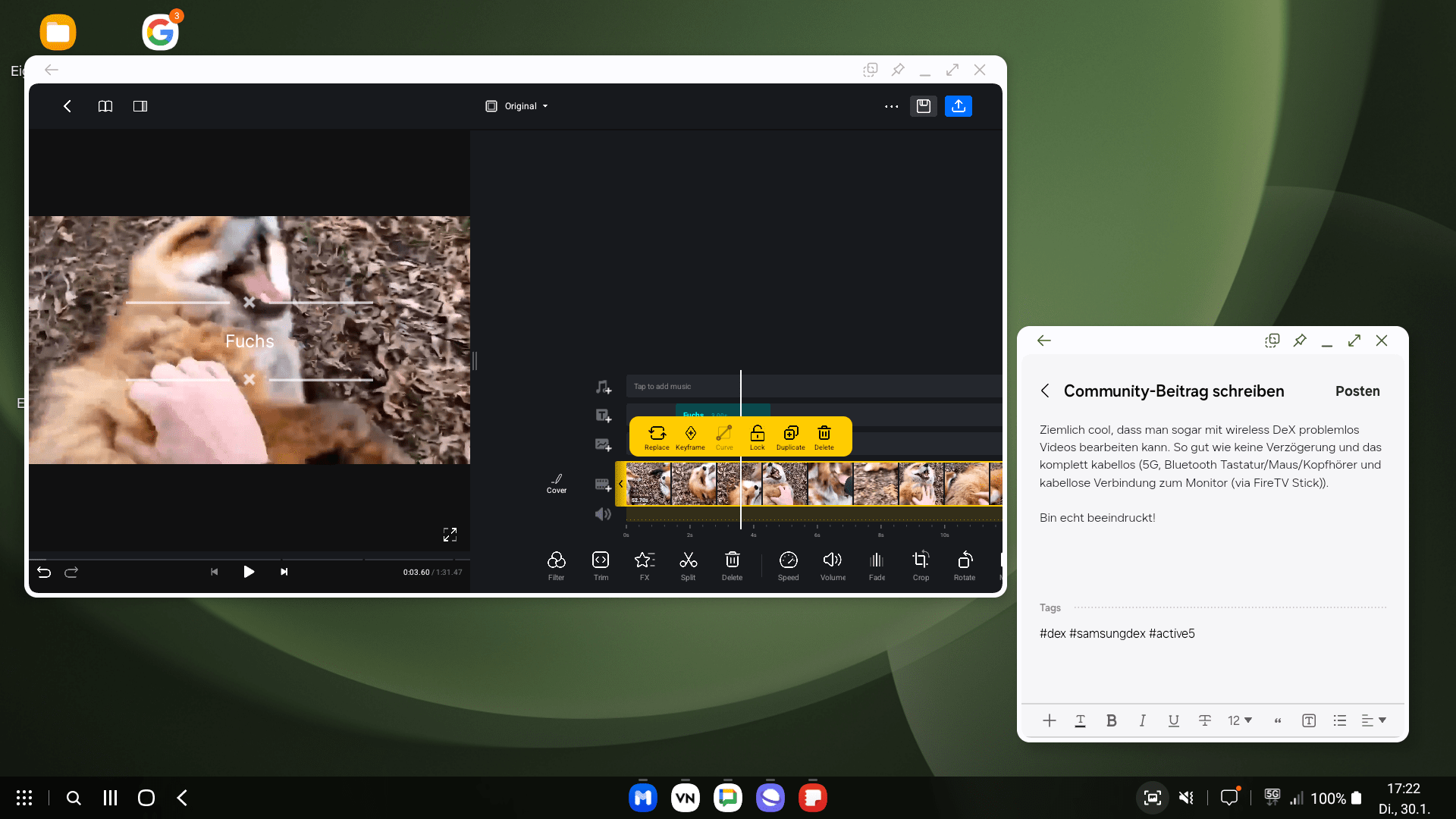Unmute sound from the taskbar speaker icon
This screenshot has width=1456, height=819.
pos(1187,798)
